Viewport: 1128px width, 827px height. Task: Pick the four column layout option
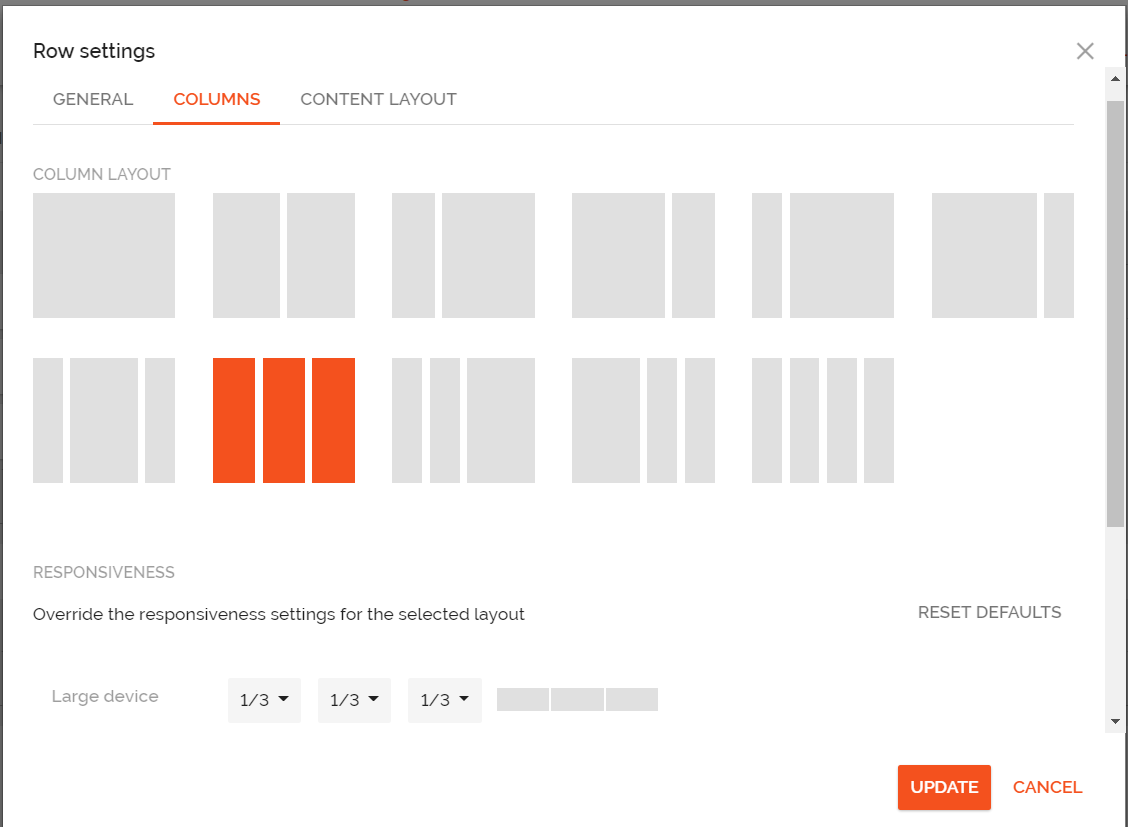(x=822, y=420)
